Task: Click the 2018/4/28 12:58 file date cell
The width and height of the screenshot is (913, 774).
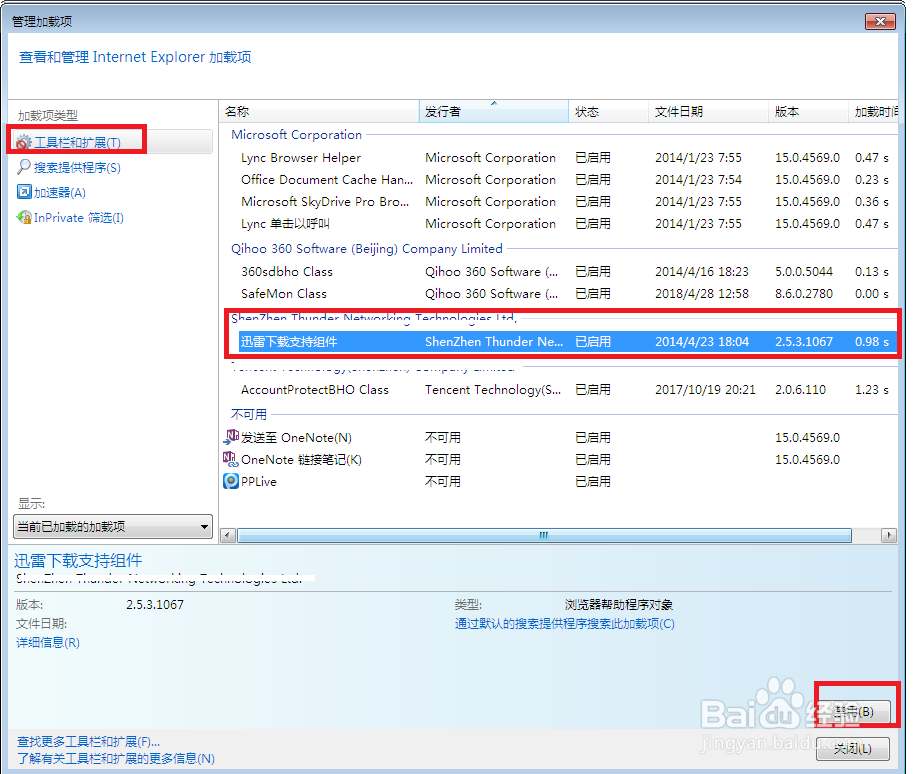Action: pyautogui.click(x=702, y=294)
